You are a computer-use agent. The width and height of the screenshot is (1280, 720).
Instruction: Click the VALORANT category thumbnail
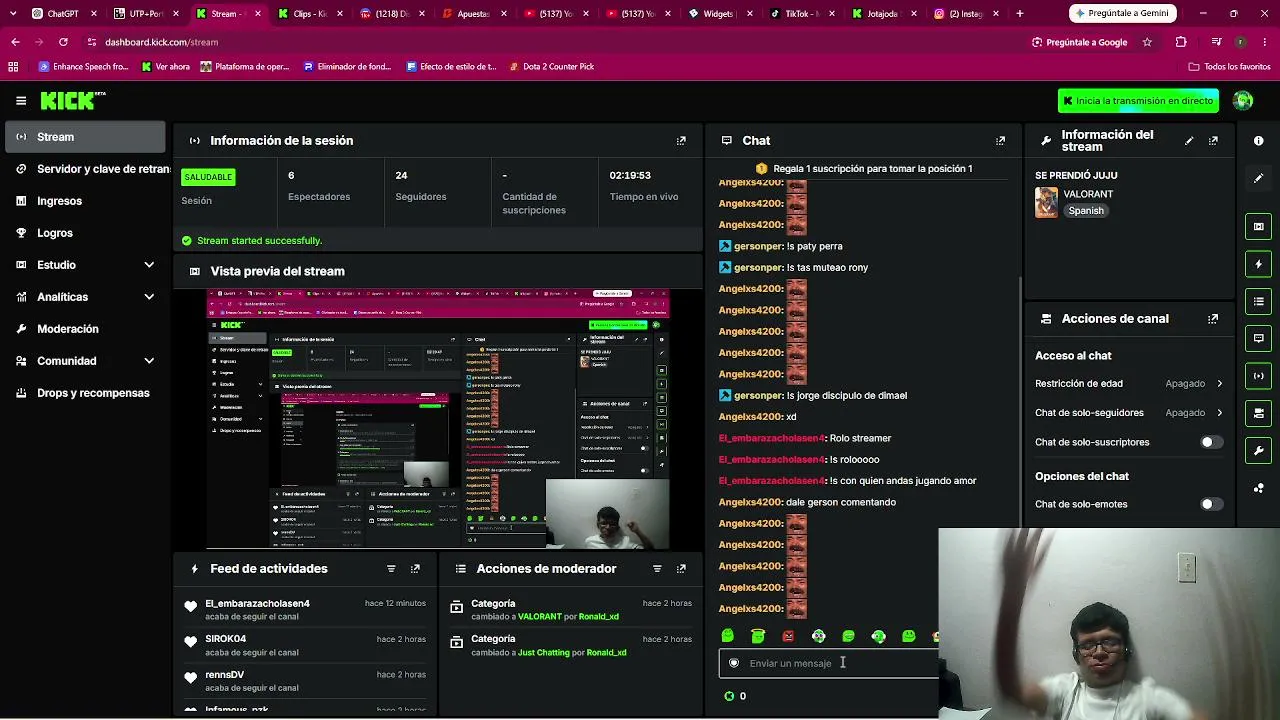pyautogui.click(x=1046, y=202)
